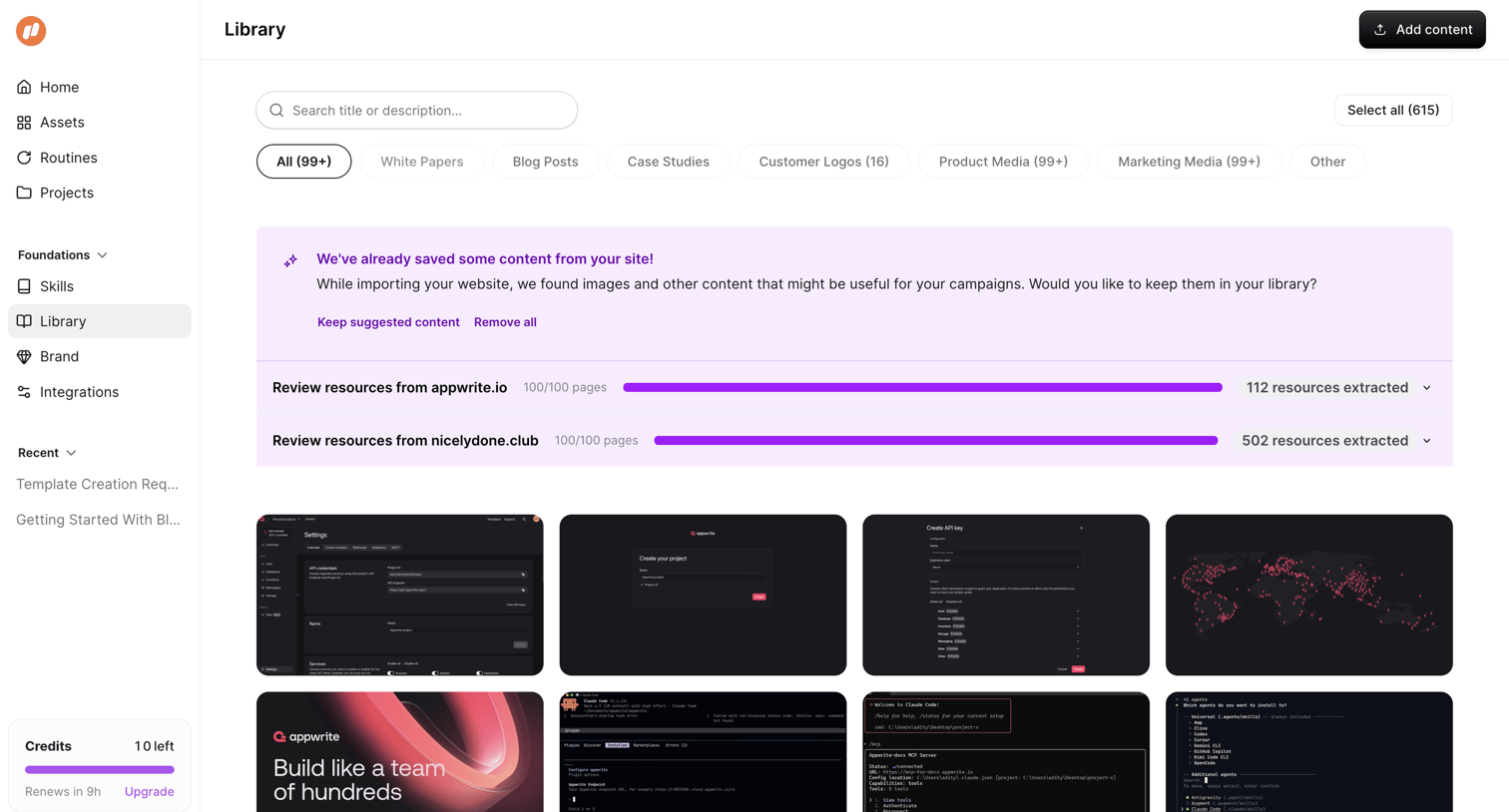Filter by Product Media (99+)
The image size is (1509, 812).
click(1003, 162)
